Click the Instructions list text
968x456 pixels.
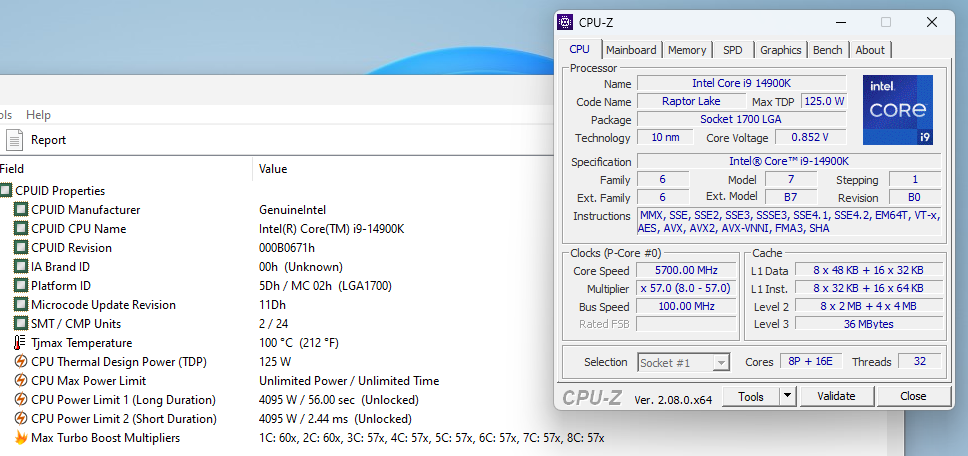click(789, 222)
